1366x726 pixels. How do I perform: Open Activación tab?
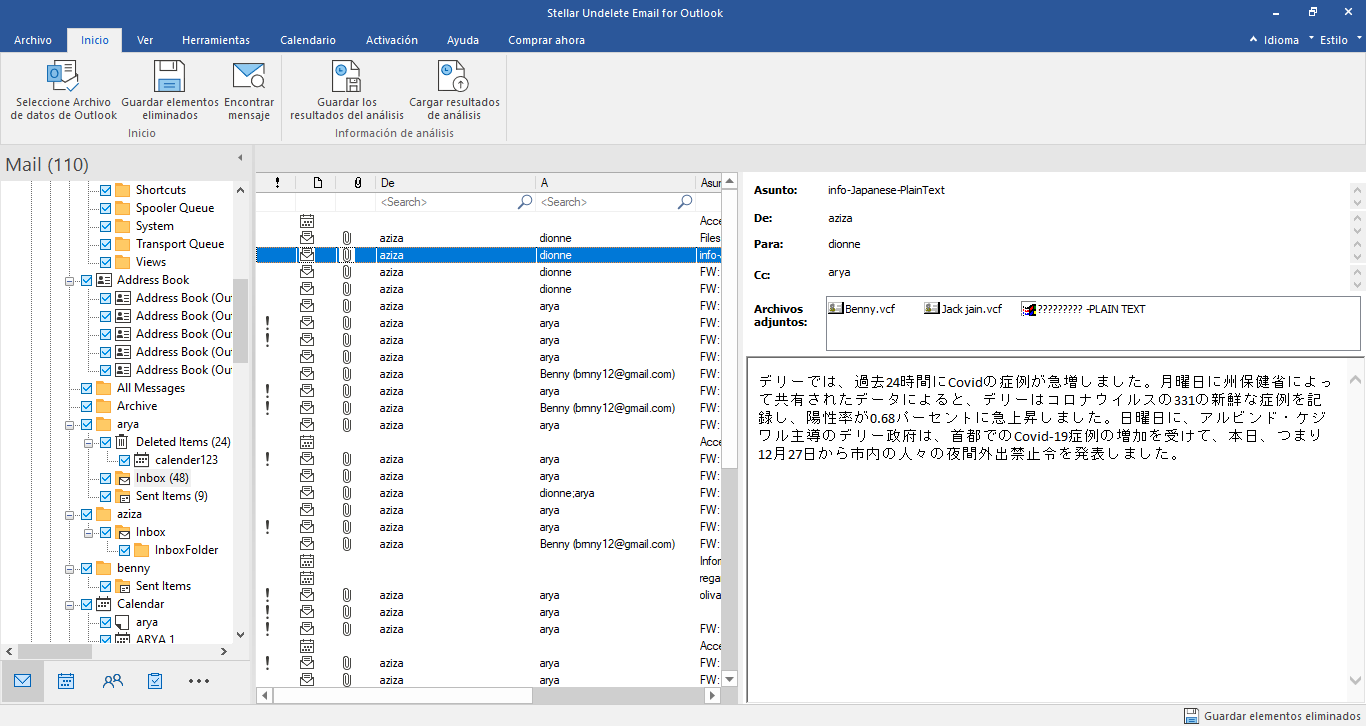[392, 40]
